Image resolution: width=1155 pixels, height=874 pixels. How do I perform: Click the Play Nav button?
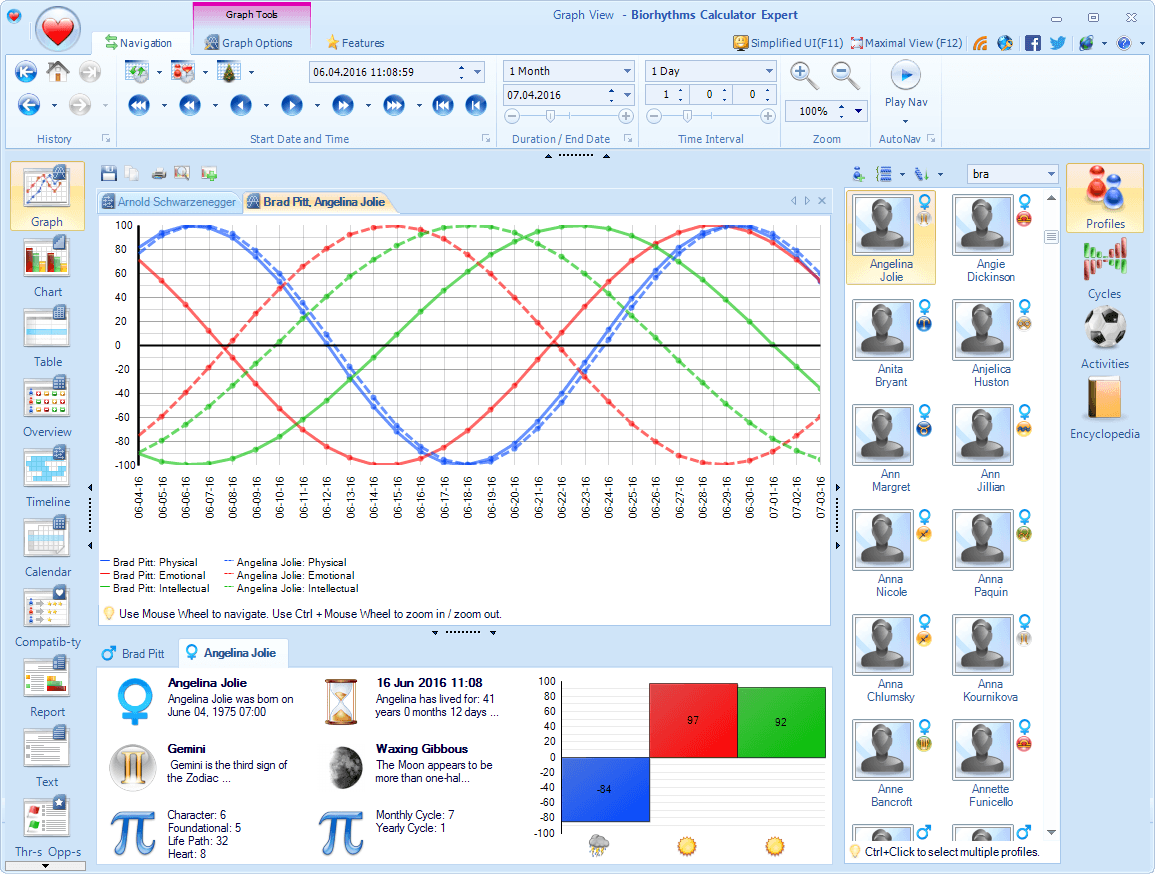906,84
